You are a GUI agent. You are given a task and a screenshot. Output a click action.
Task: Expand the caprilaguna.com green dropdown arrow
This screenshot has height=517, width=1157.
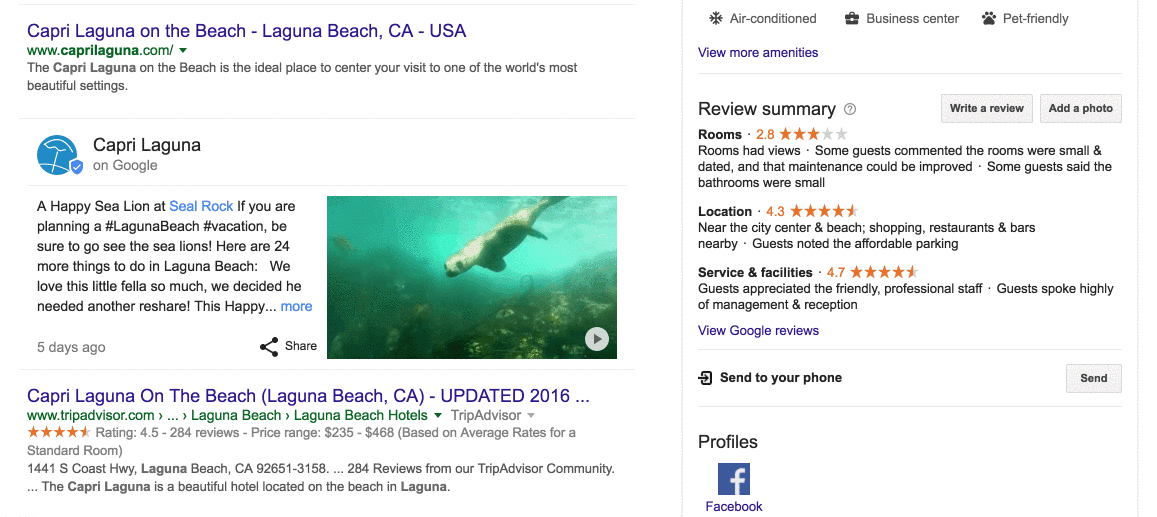coord(183,51)
